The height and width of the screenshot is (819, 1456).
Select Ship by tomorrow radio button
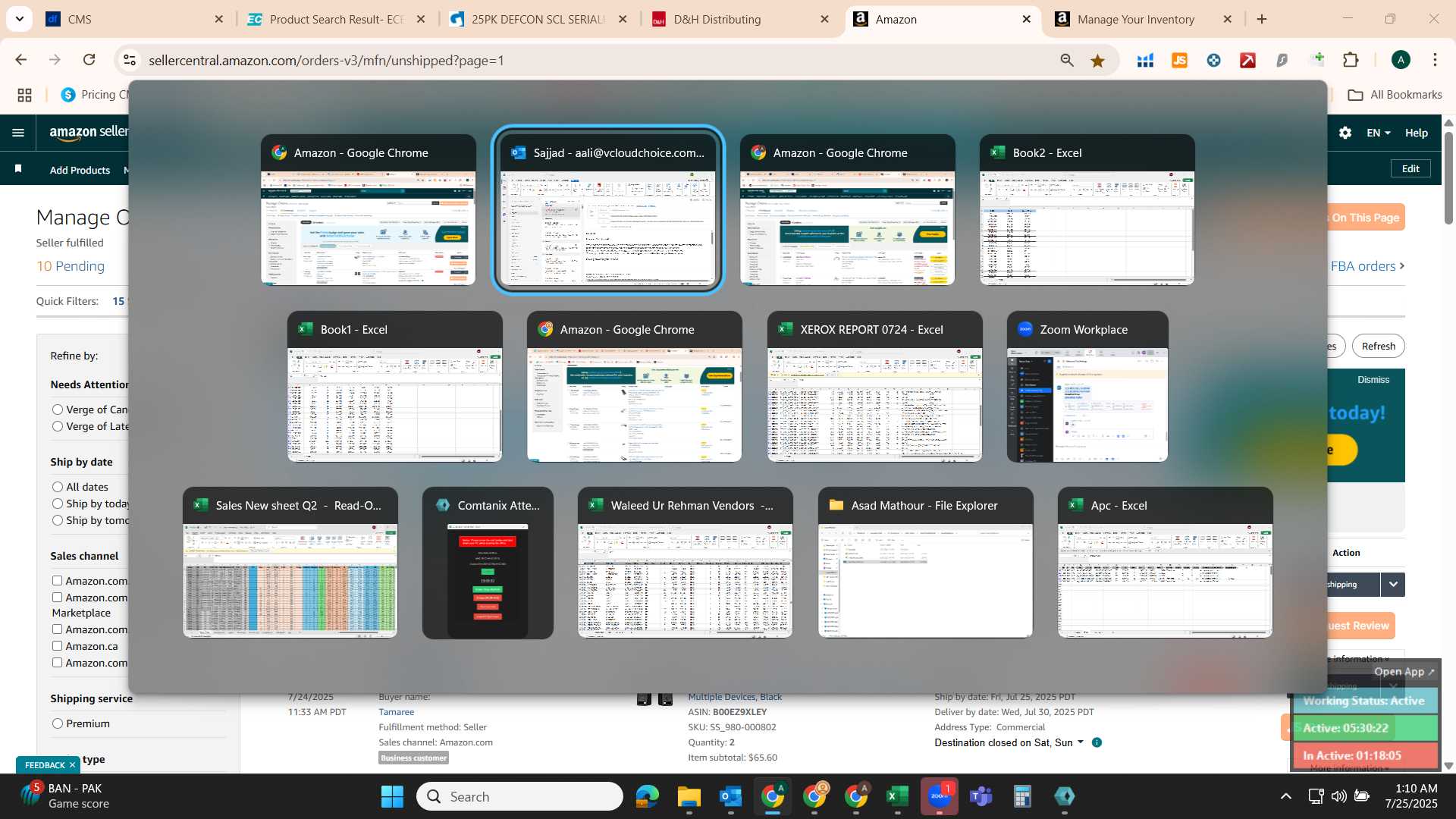tap(58, 520)
